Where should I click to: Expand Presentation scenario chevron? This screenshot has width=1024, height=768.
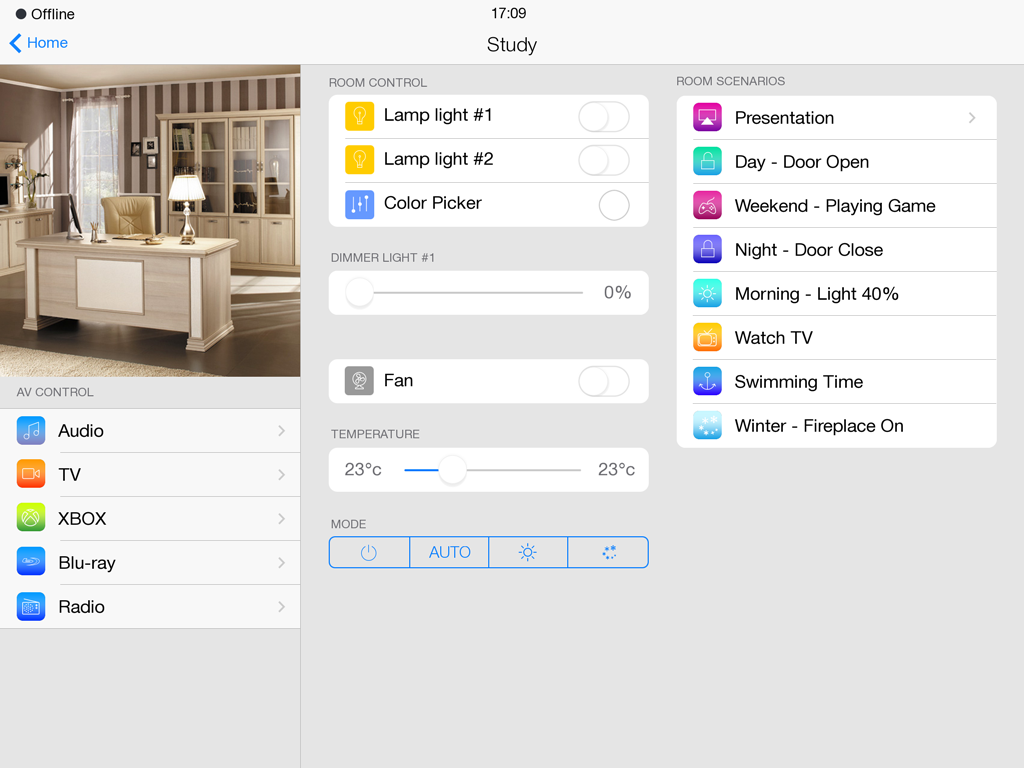pos(972,118)
